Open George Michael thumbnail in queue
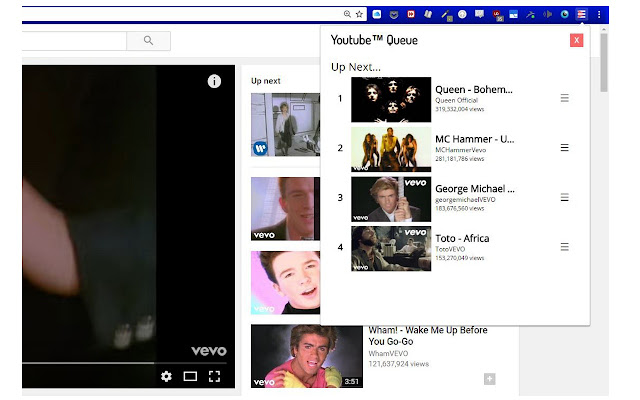 point(391,199)
